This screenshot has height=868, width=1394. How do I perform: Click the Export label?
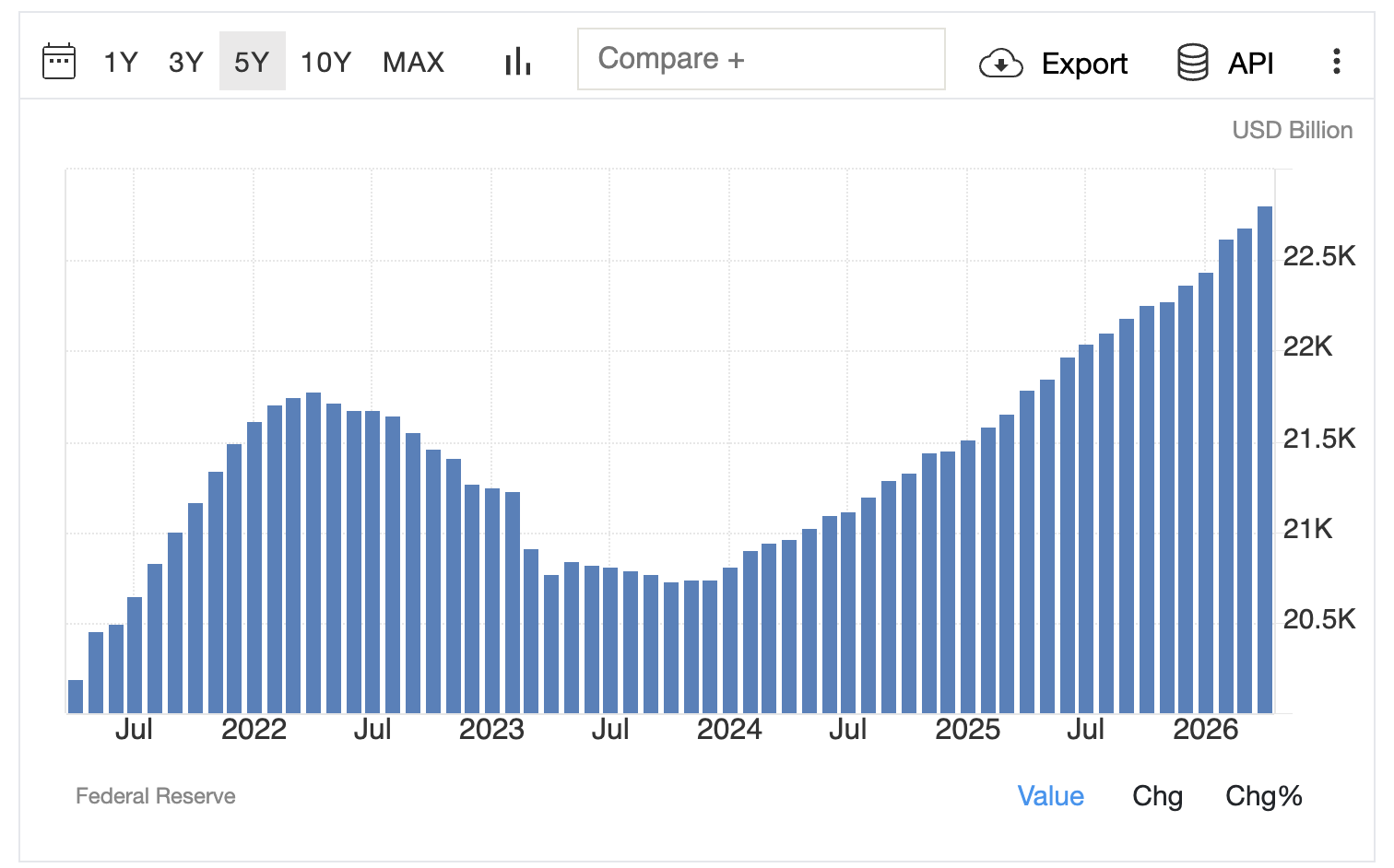[1084, 64]
